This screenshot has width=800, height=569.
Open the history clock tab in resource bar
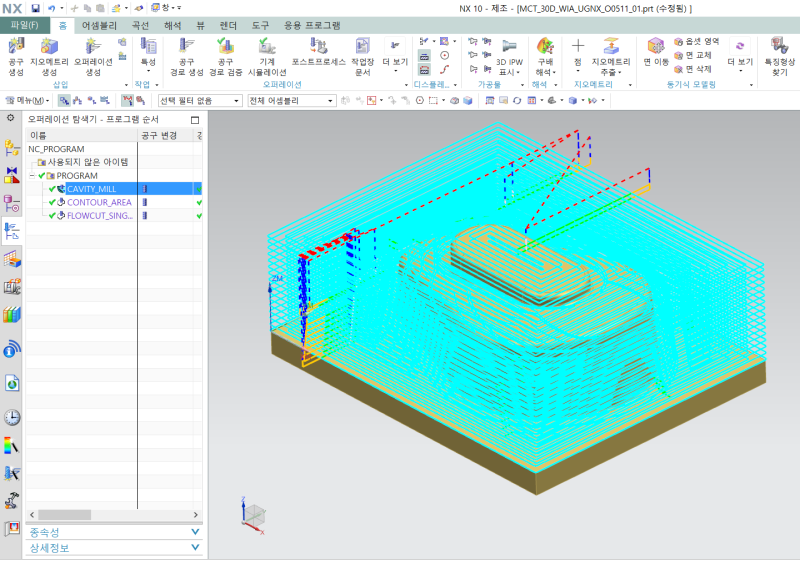coord(12,417)
